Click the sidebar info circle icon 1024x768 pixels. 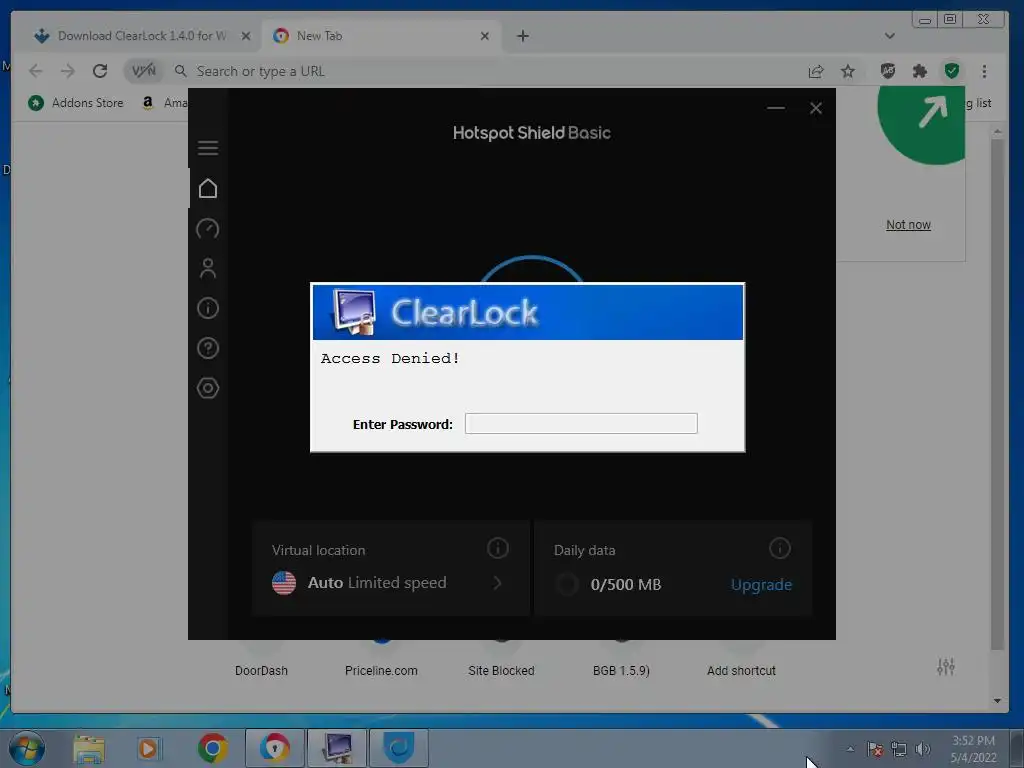click(208, 308)
